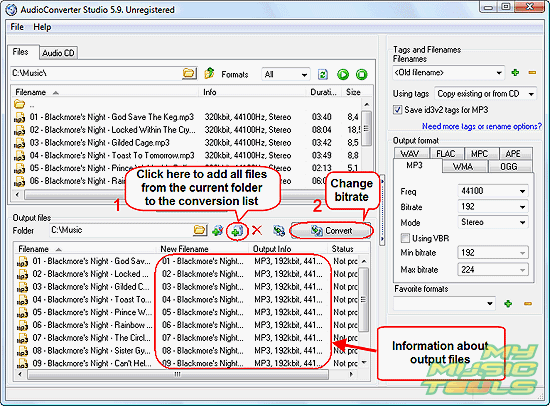Viewport: 550px width, 406px height.
Task: Browse for source folder next to C:\Music\ path
Action: click(189, 73)
